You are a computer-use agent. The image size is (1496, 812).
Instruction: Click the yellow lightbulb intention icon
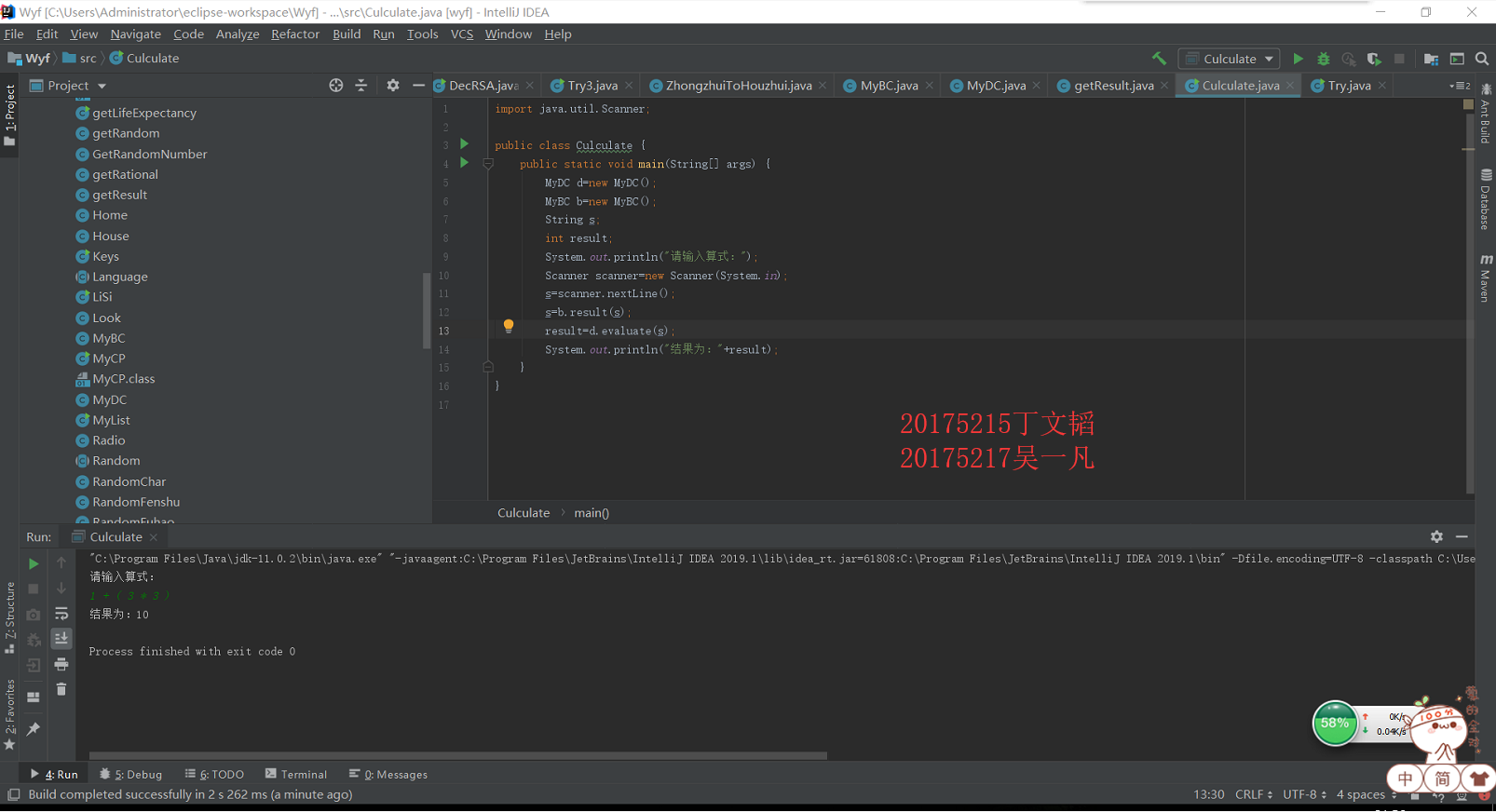pyautogui.click(x=509, y=326)
